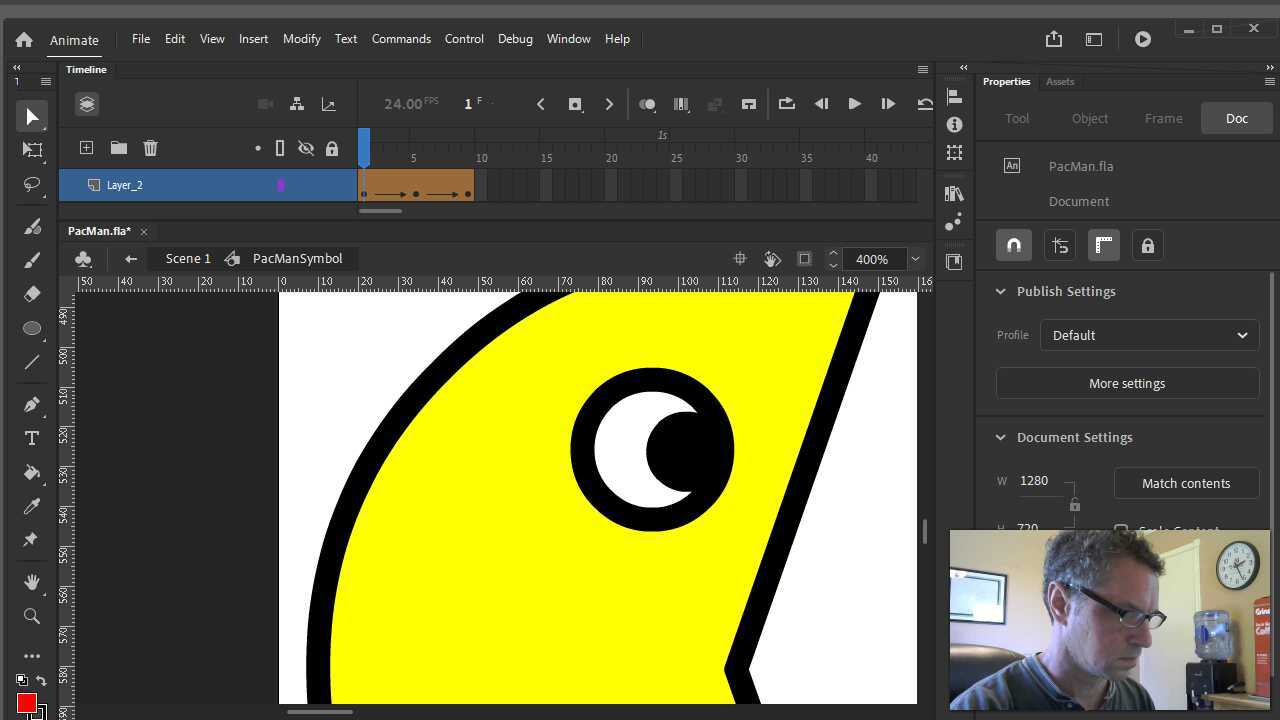Select the Eraser tool
This screenshot has height=720, width=1280.
click(31, 293)
